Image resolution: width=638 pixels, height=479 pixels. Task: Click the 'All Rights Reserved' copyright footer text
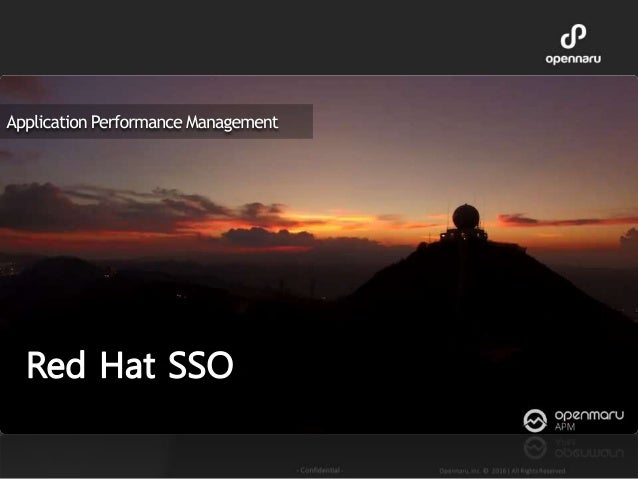(x=538, y=471)
